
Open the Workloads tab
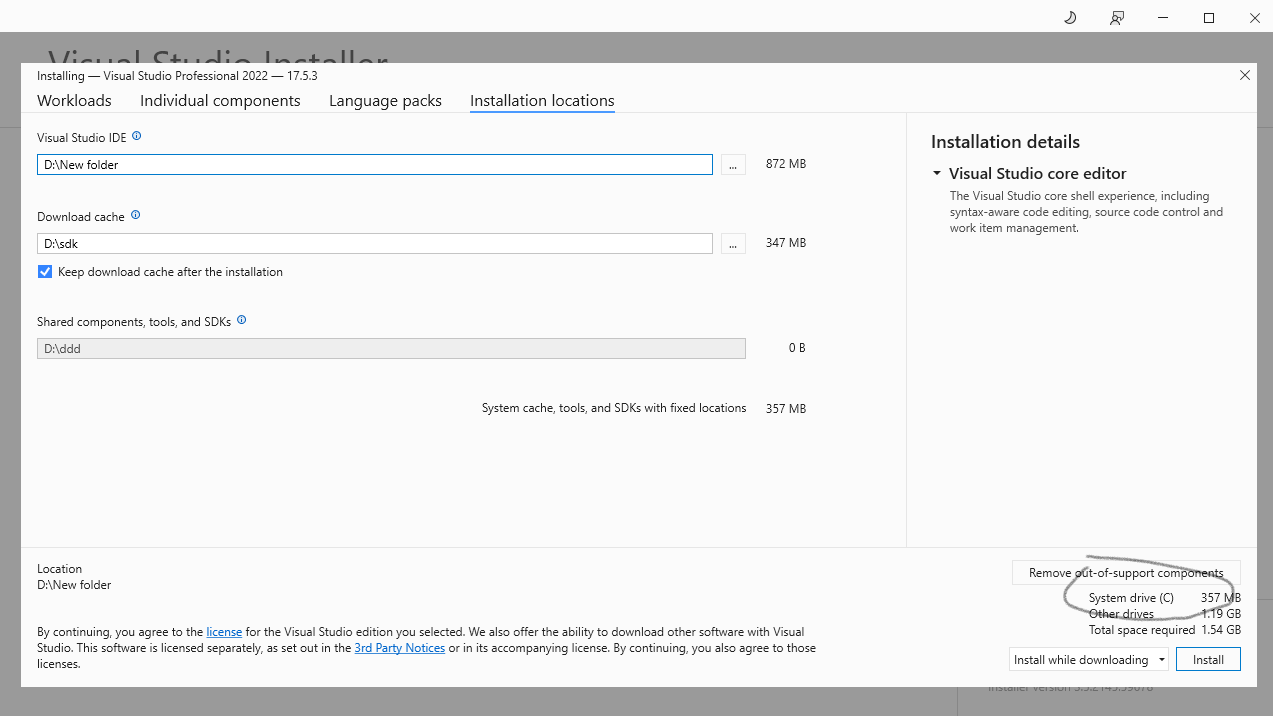coord(74,101)
